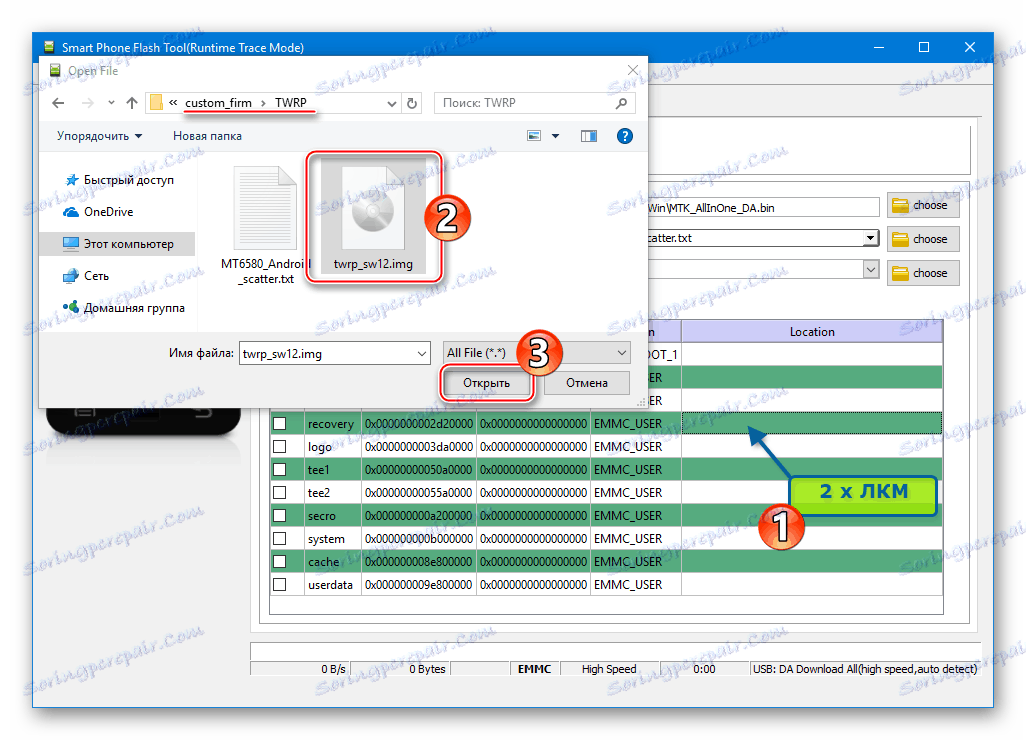Open Домашняя группа in navigation pane
This screenshot has height=740, width=1026.
point(124,308)
